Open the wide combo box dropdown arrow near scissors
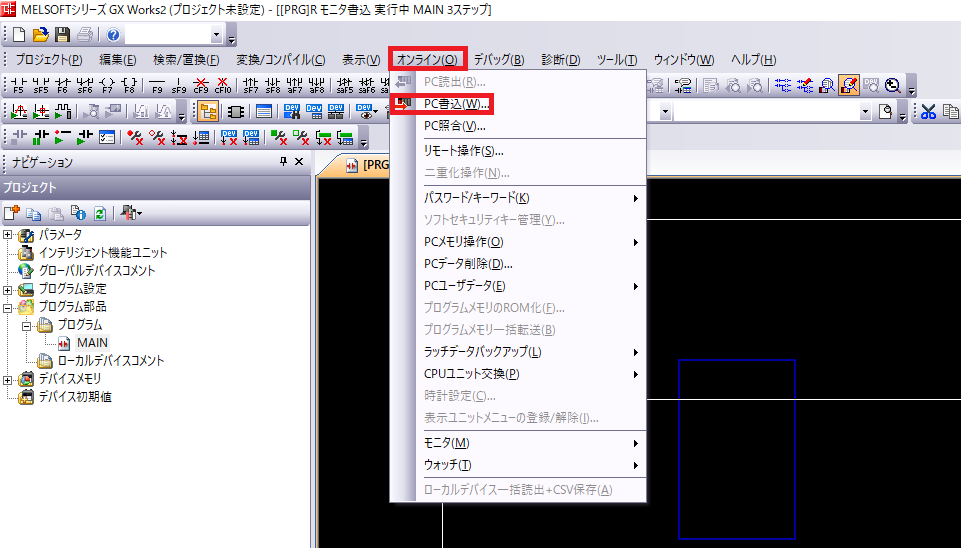961x548 pixels. [865, 112]
